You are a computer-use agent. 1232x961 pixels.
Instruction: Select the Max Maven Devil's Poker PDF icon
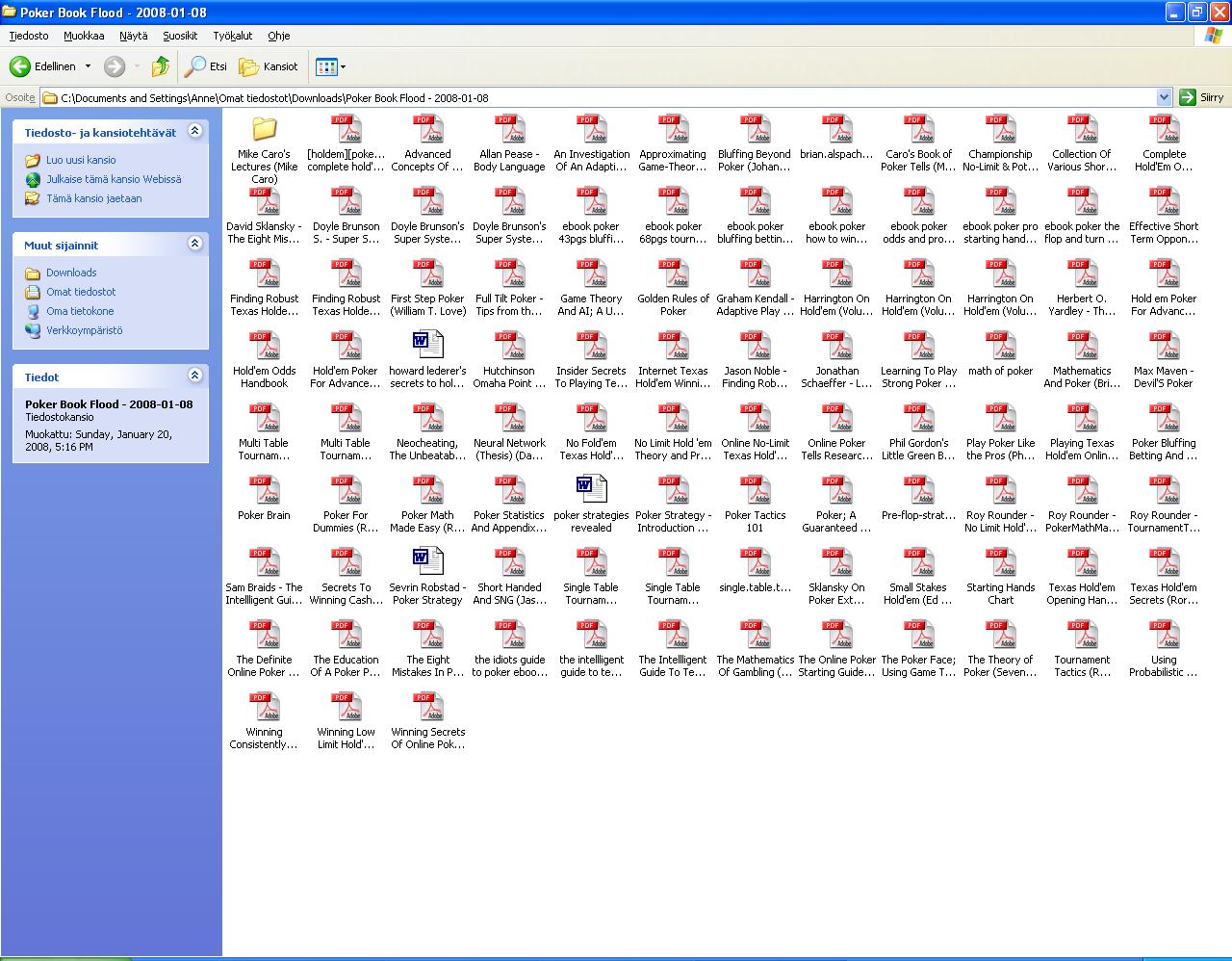click(1164, 346)
